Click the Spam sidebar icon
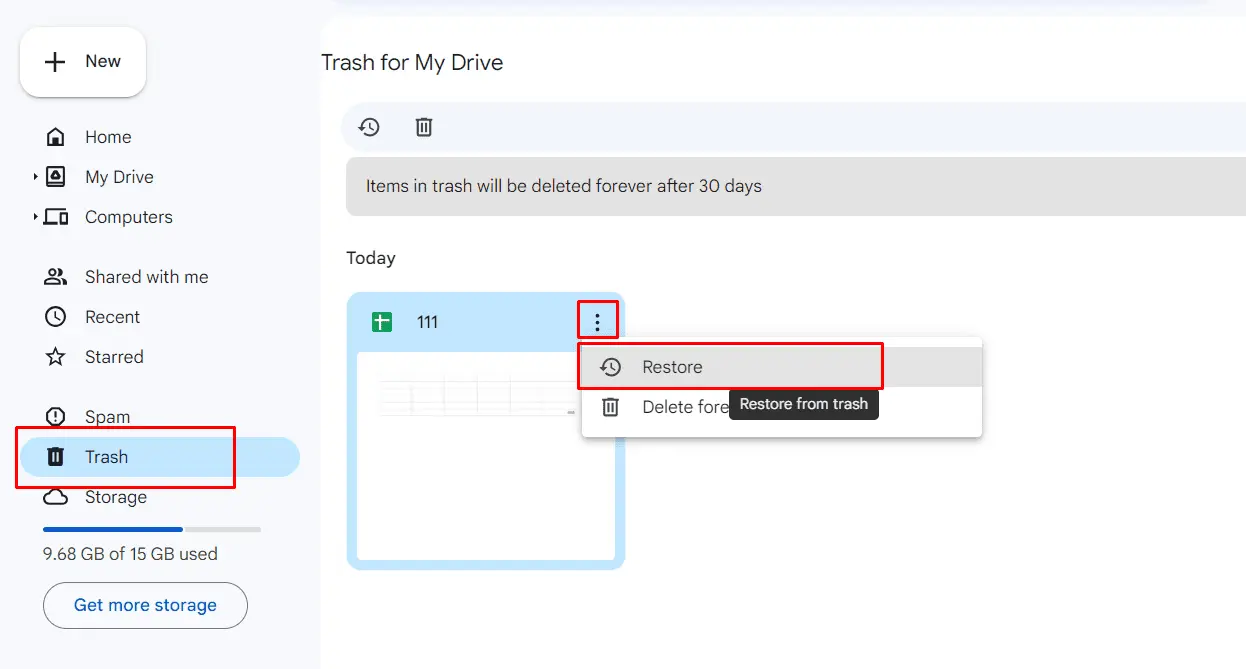The width and height of the screenshot is (1246, 669). click(55, 417)
